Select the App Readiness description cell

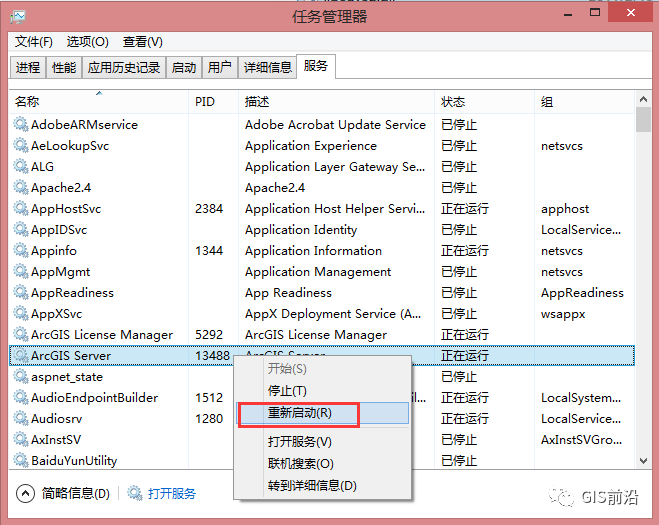click(288, 293)
